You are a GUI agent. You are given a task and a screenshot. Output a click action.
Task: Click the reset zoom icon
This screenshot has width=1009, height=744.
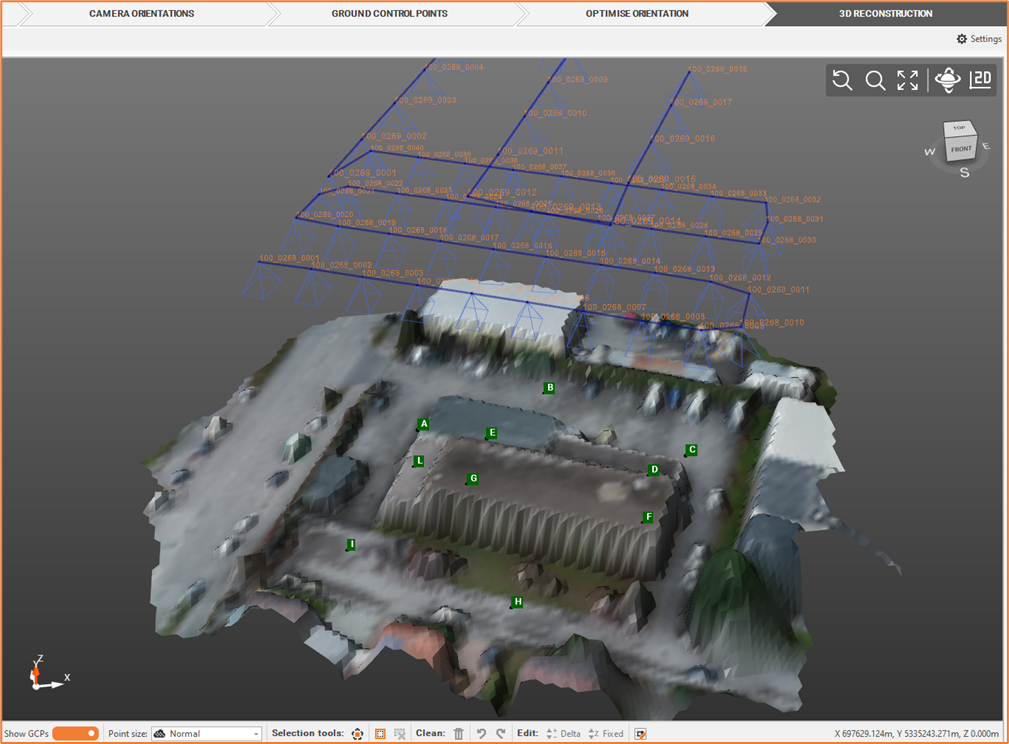pos(843,81)
